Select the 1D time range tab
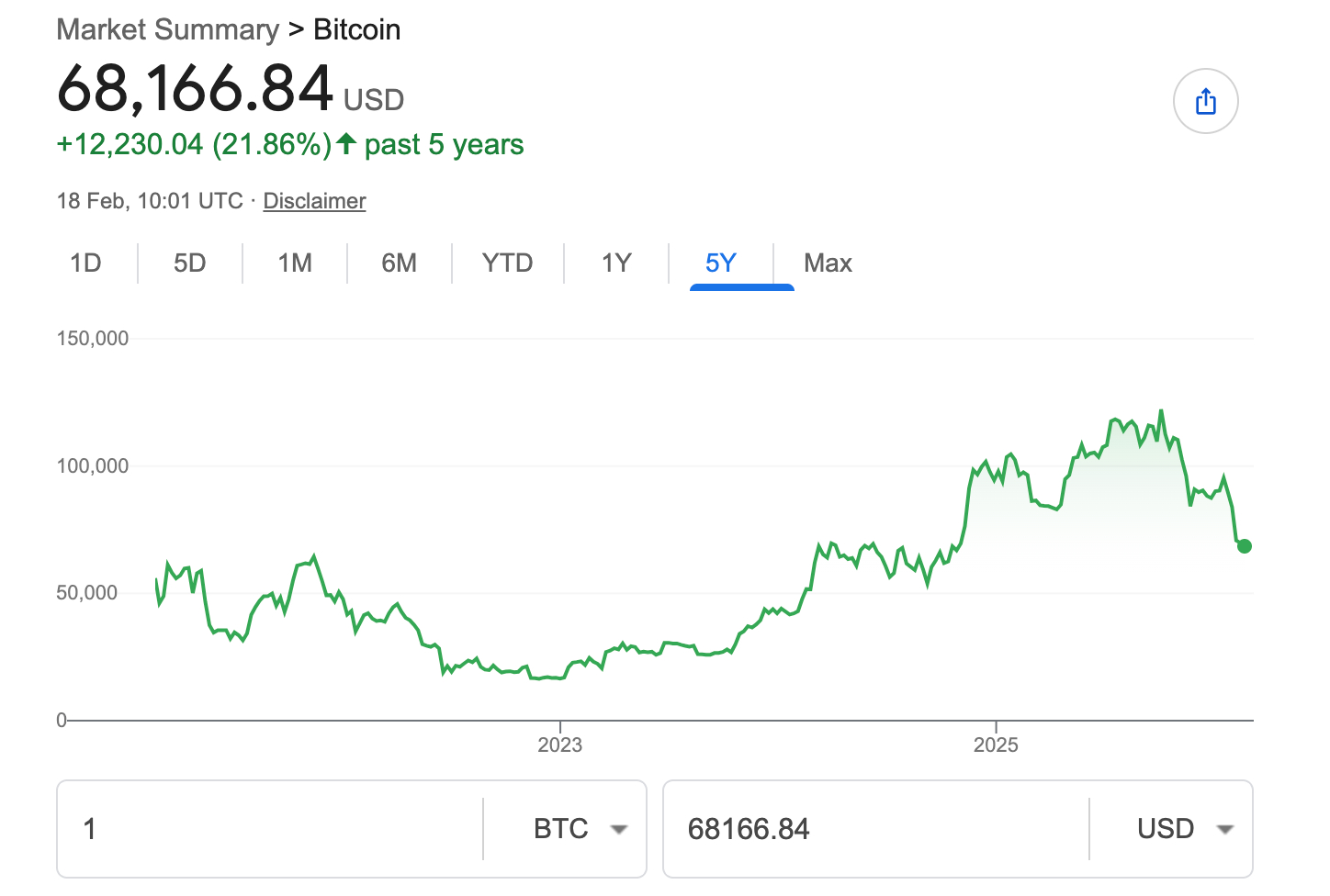Image resolution: width=1330 pixels, height=896 pixels. tap(85, 263)
